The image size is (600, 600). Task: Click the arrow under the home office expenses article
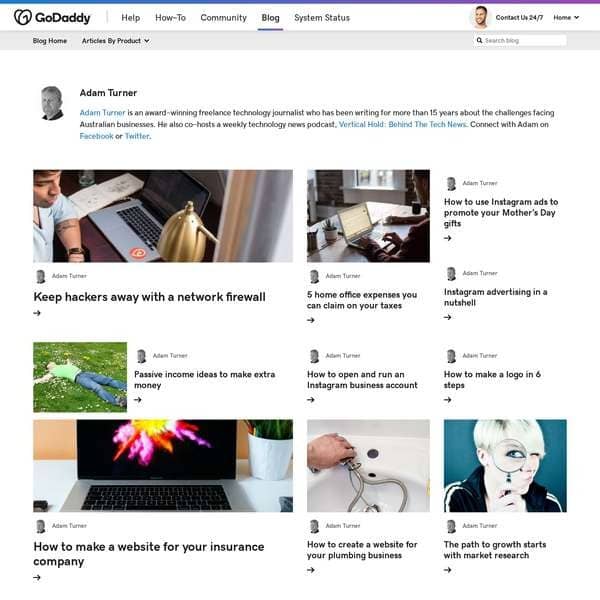point(311,320)
